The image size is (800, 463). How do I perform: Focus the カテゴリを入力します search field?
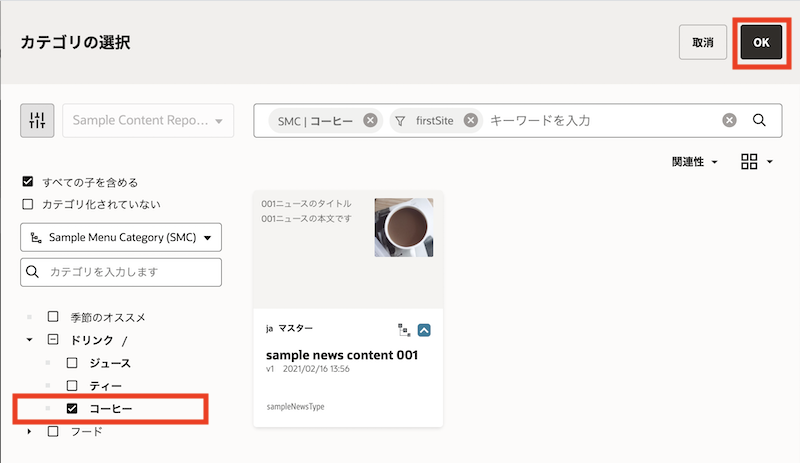click(121, 272)
